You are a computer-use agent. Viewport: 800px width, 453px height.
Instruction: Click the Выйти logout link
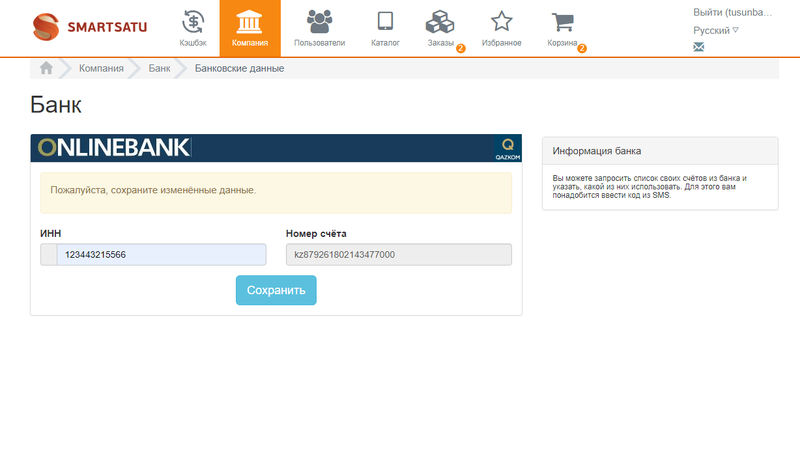point(732,13)
